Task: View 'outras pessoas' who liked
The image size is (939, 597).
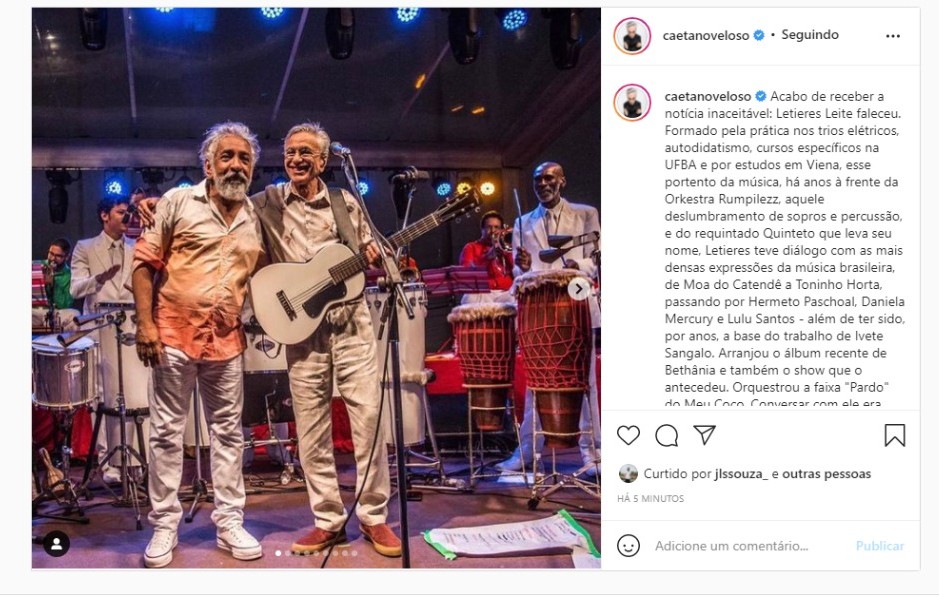Action: [826, 474]
